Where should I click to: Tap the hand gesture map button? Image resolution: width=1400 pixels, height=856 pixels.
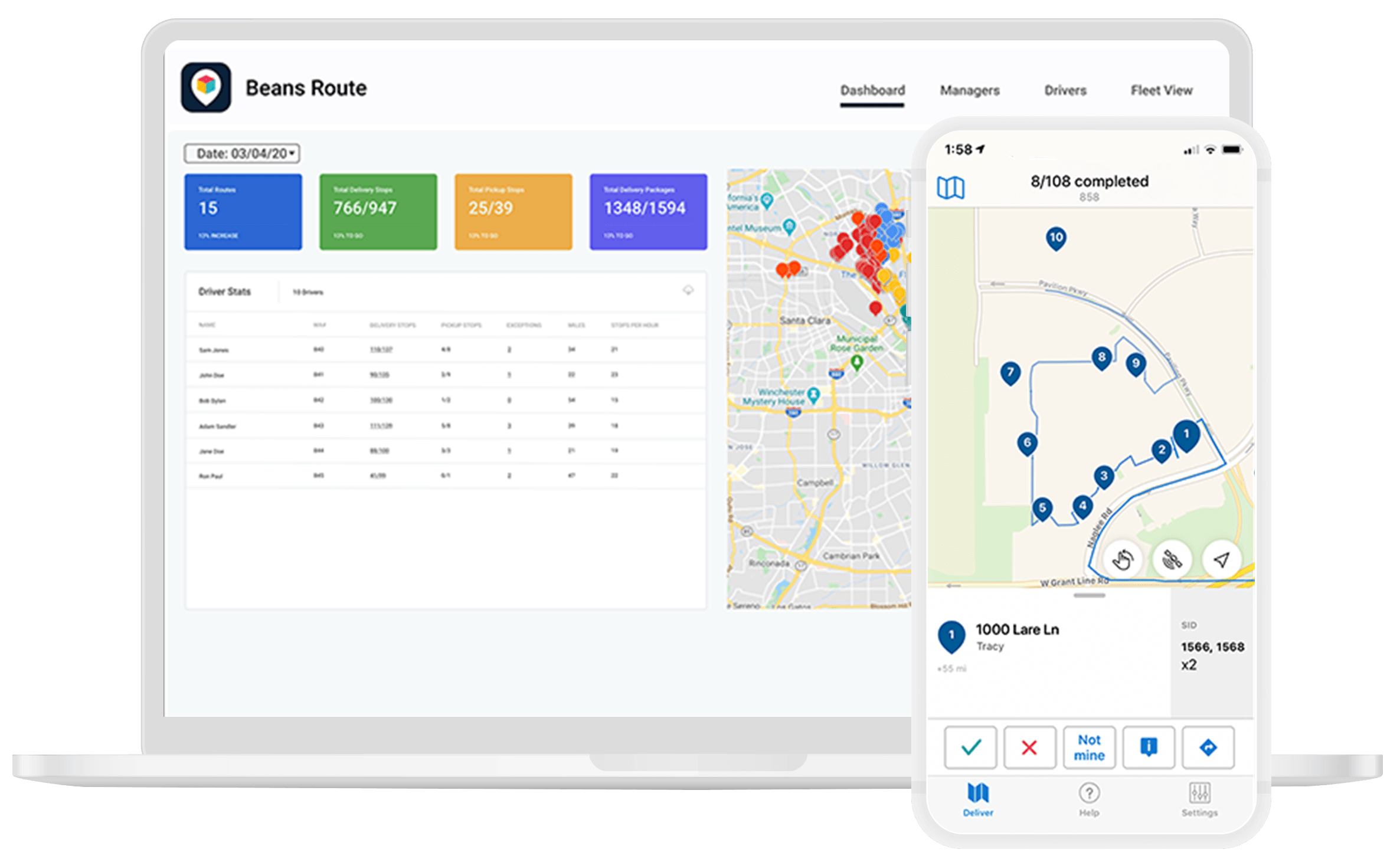1123,559
